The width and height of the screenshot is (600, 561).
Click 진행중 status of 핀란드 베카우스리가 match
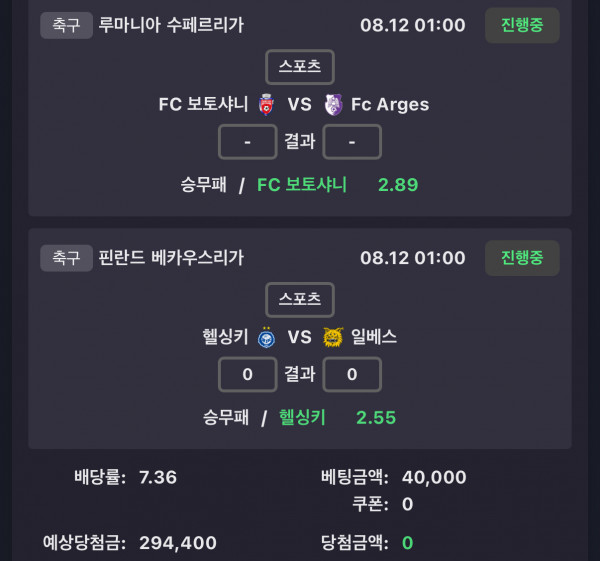coord(522,258)
